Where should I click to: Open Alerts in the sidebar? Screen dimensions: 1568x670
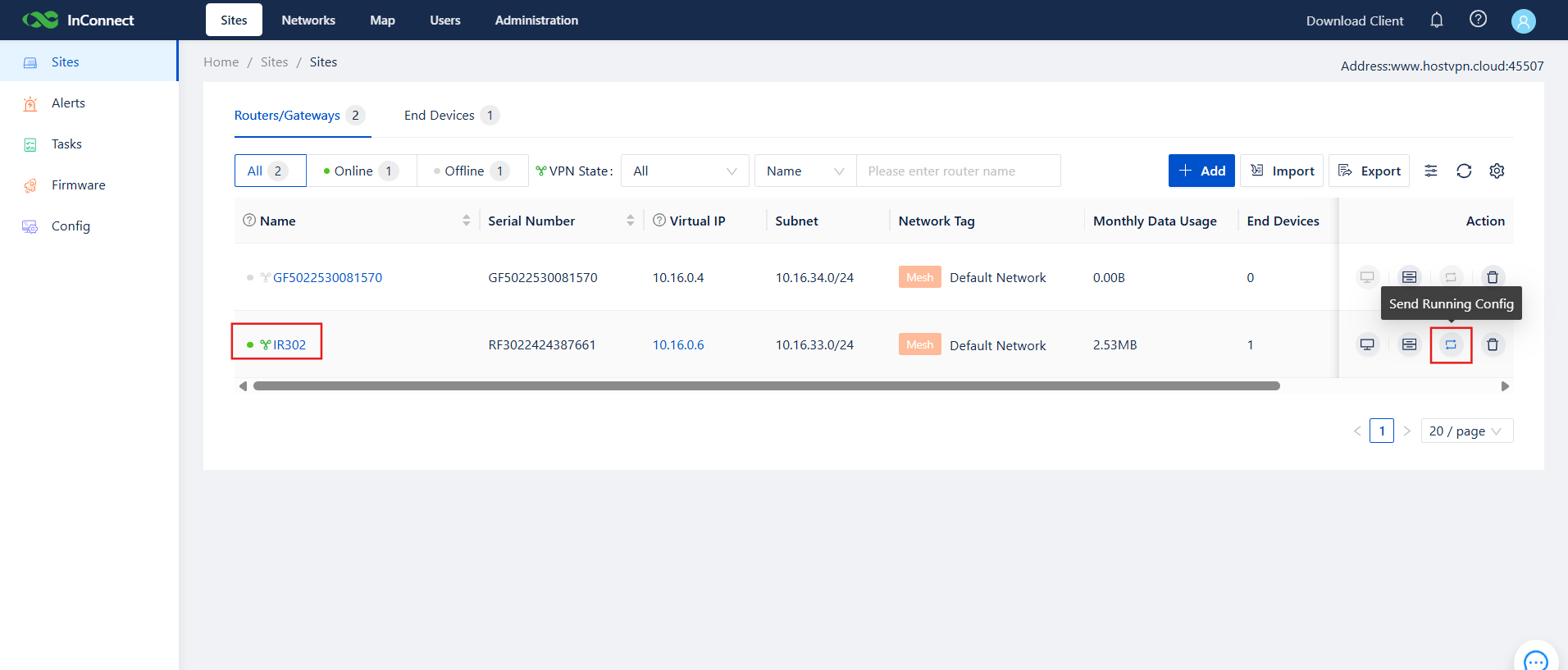89,103
